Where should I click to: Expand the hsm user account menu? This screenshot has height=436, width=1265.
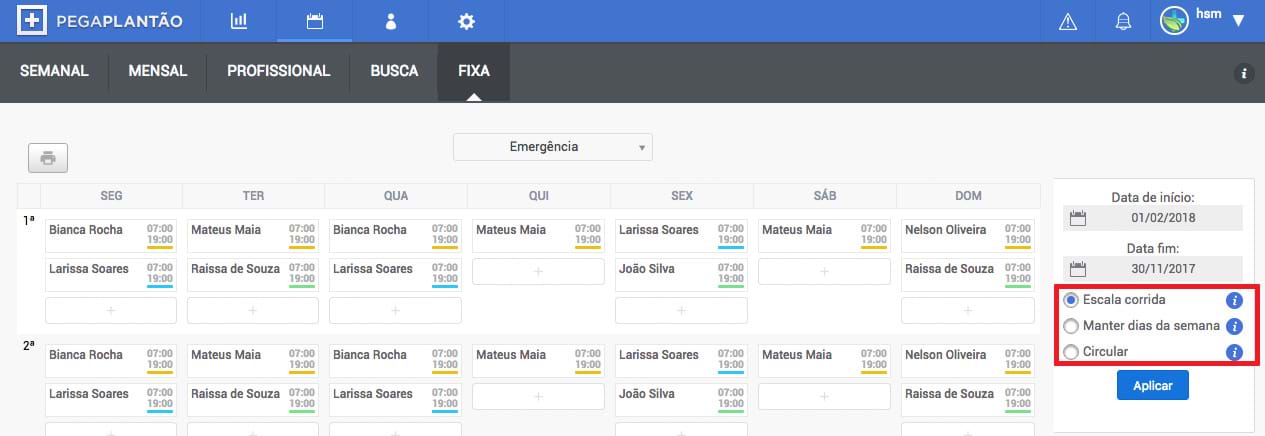tap(1238, 21)
